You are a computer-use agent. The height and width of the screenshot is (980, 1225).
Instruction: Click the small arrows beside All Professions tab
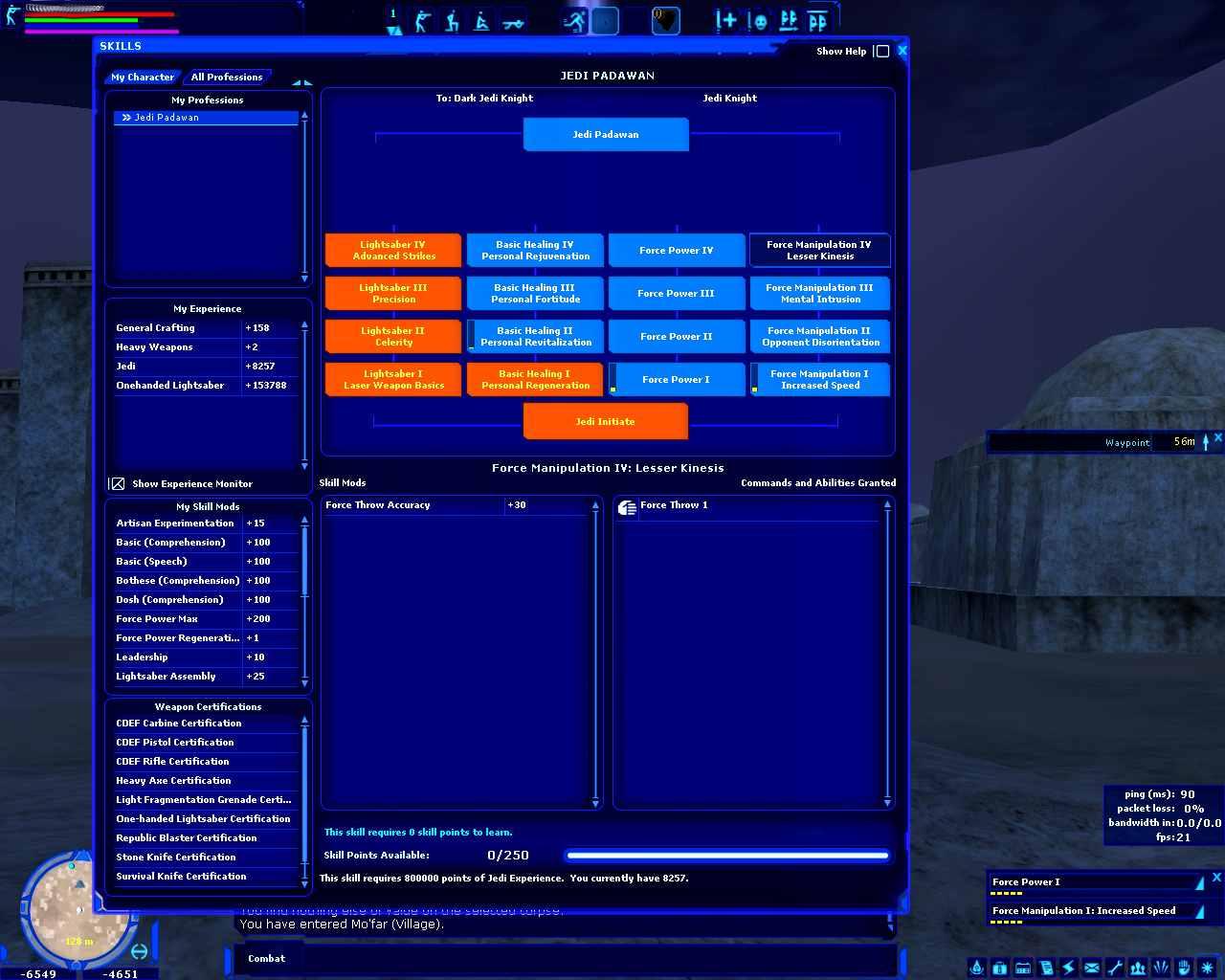302,82
